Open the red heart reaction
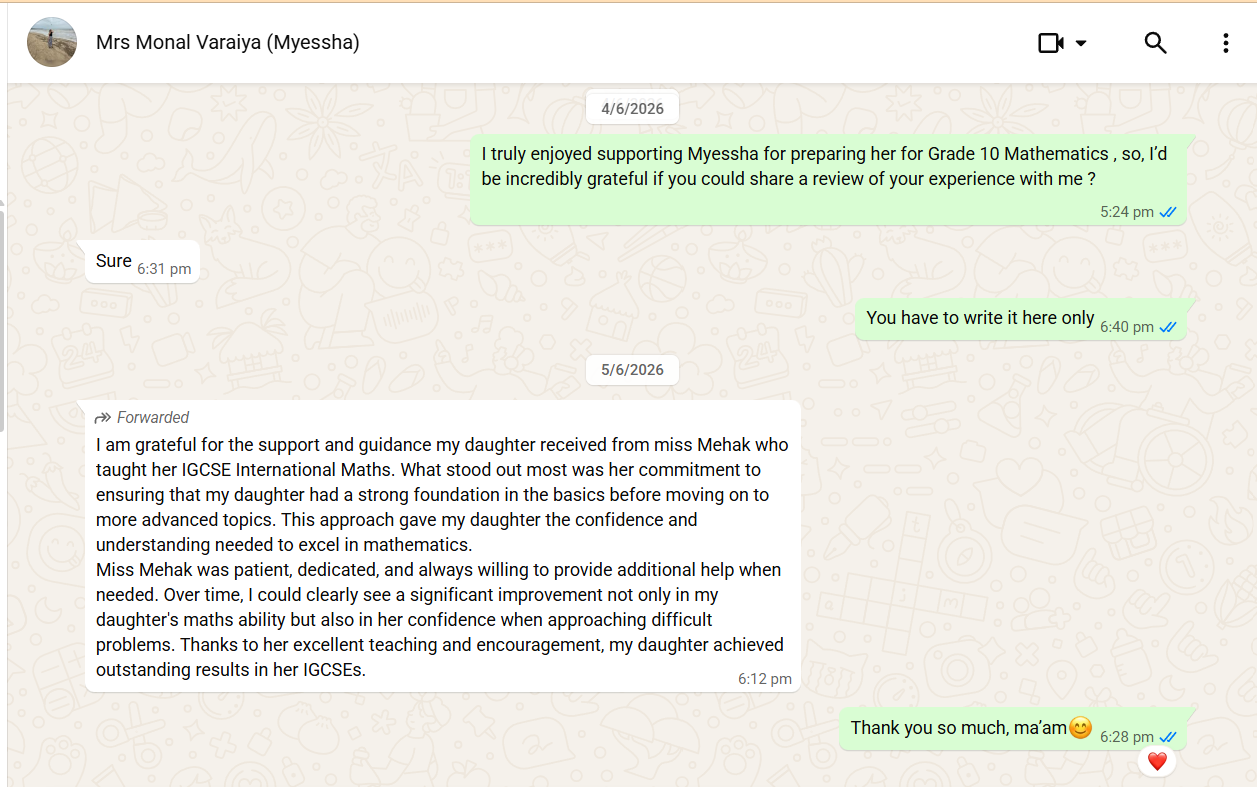Image resolution: width=1257 pixels, height=787 pixels. (1157, 762)
